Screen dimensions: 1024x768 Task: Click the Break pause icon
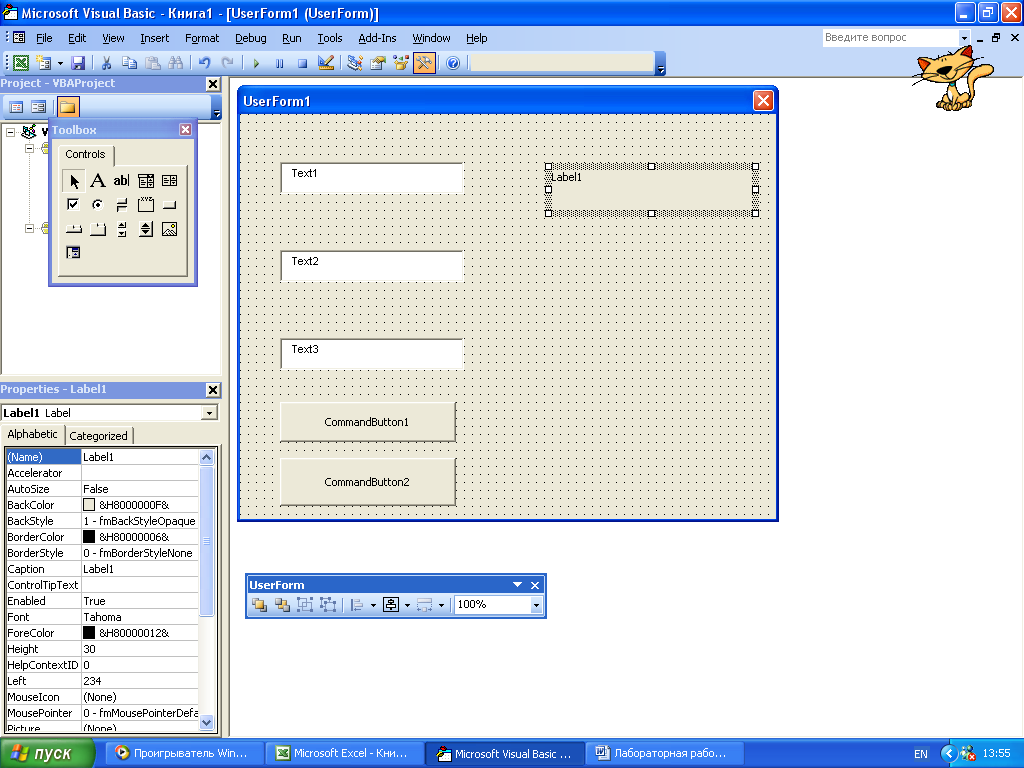tap(280, 63)
